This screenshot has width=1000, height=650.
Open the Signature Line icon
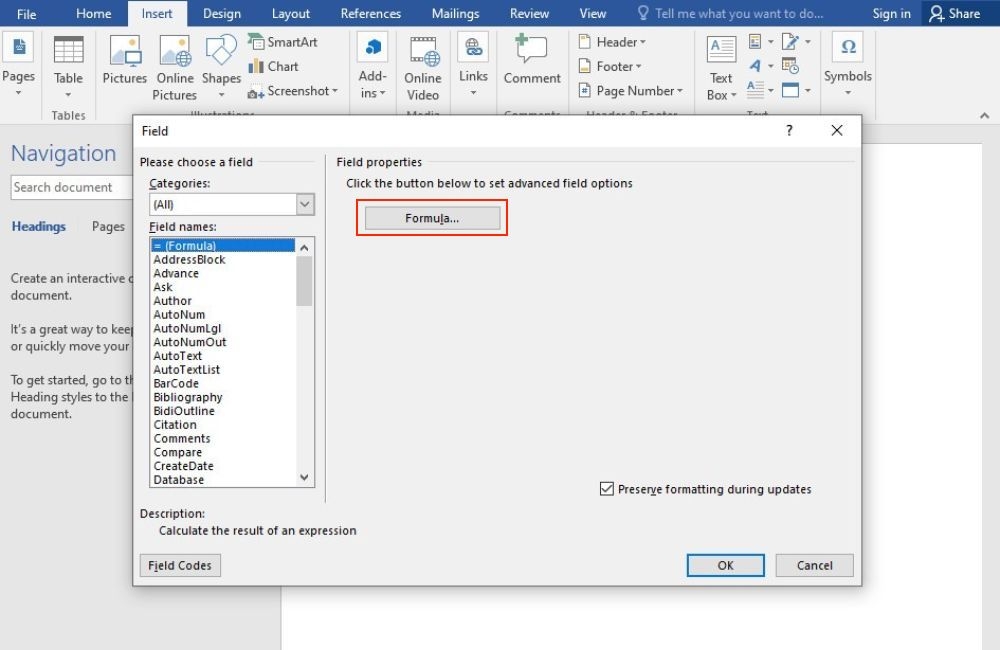click(x=790, y=42)
